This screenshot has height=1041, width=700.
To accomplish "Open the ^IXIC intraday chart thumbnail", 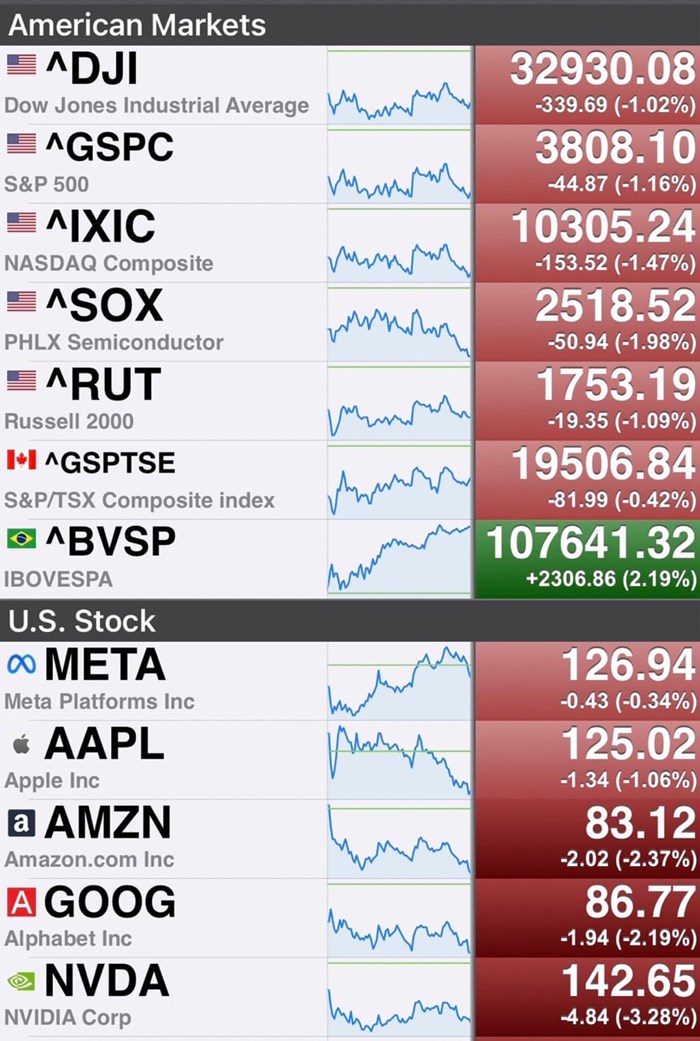I will [x=399, y=243].
